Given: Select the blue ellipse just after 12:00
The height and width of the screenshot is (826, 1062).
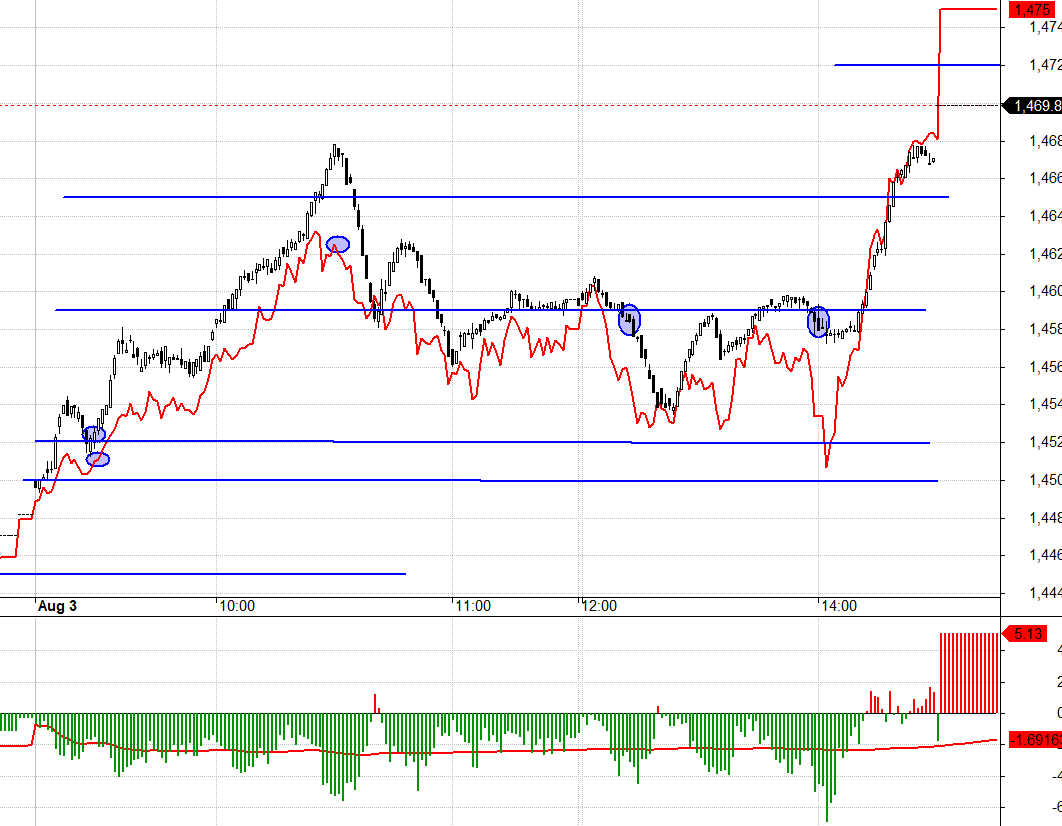Looking at the screenshot, I should (629, 320).
